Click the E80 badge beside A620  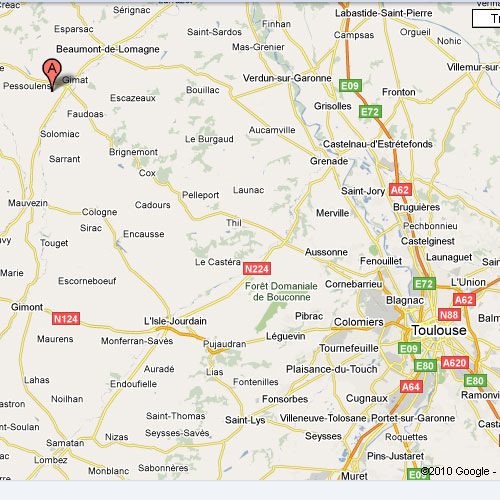425,366
